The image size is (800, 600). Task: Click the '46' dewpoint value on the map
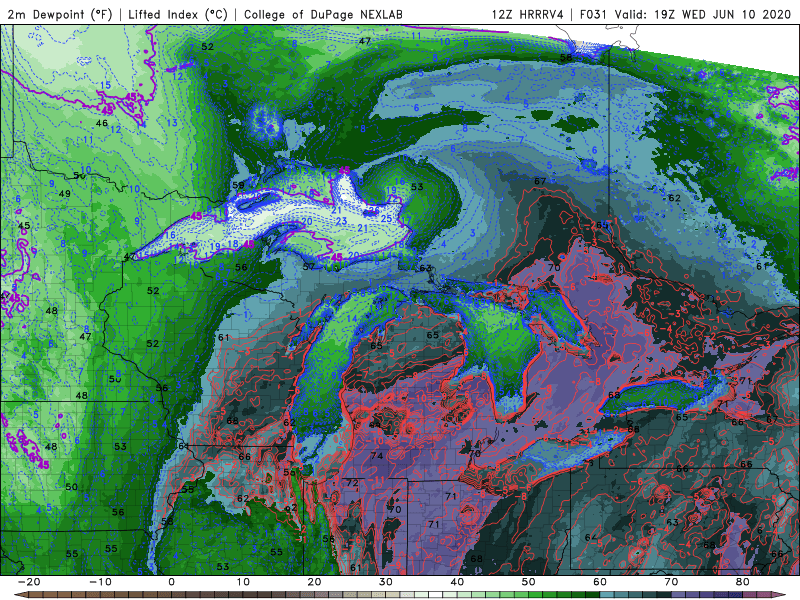coord(102,123)
